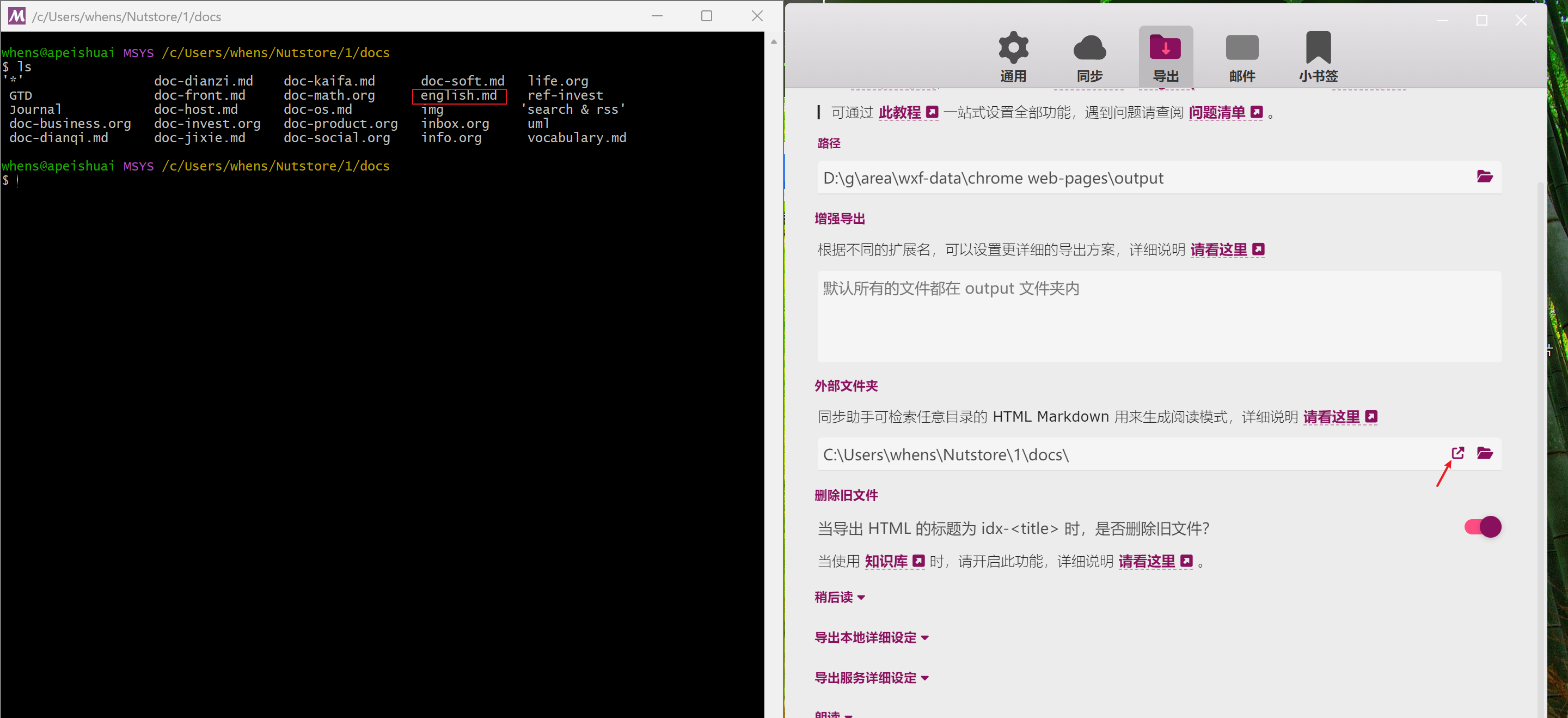Image resolution: width=1568 pixels, height=718 pixels.
Task: Switch to the 同步 sync tab
Action: point(1089,57)
